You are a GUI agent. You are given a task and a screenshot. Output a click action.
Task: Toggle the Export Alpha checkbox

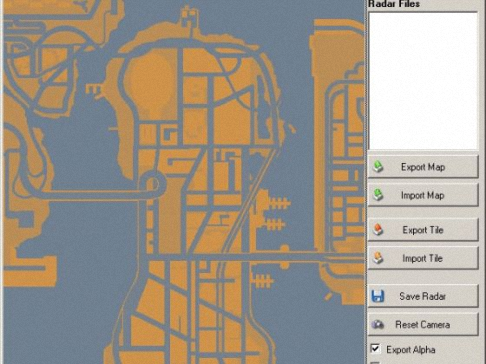pyautogui.click(x=375, y=349)
